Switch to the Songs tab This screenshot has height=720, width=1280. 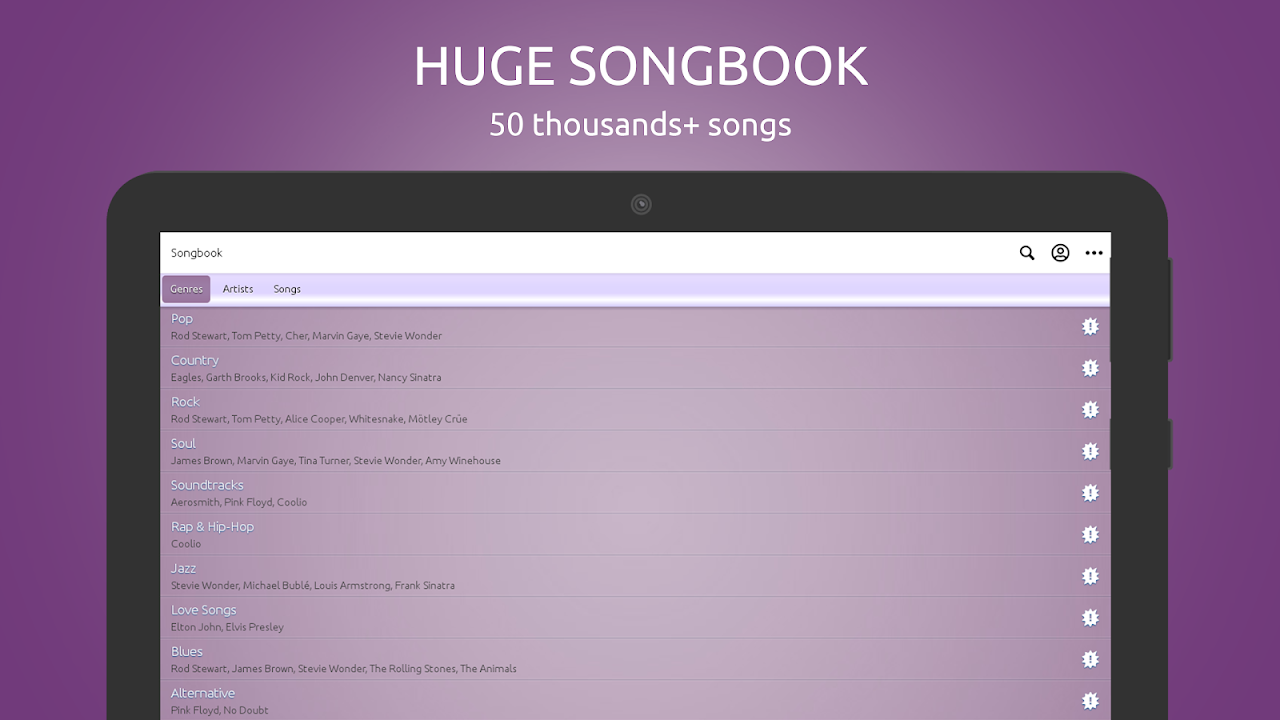pos(287,289)
